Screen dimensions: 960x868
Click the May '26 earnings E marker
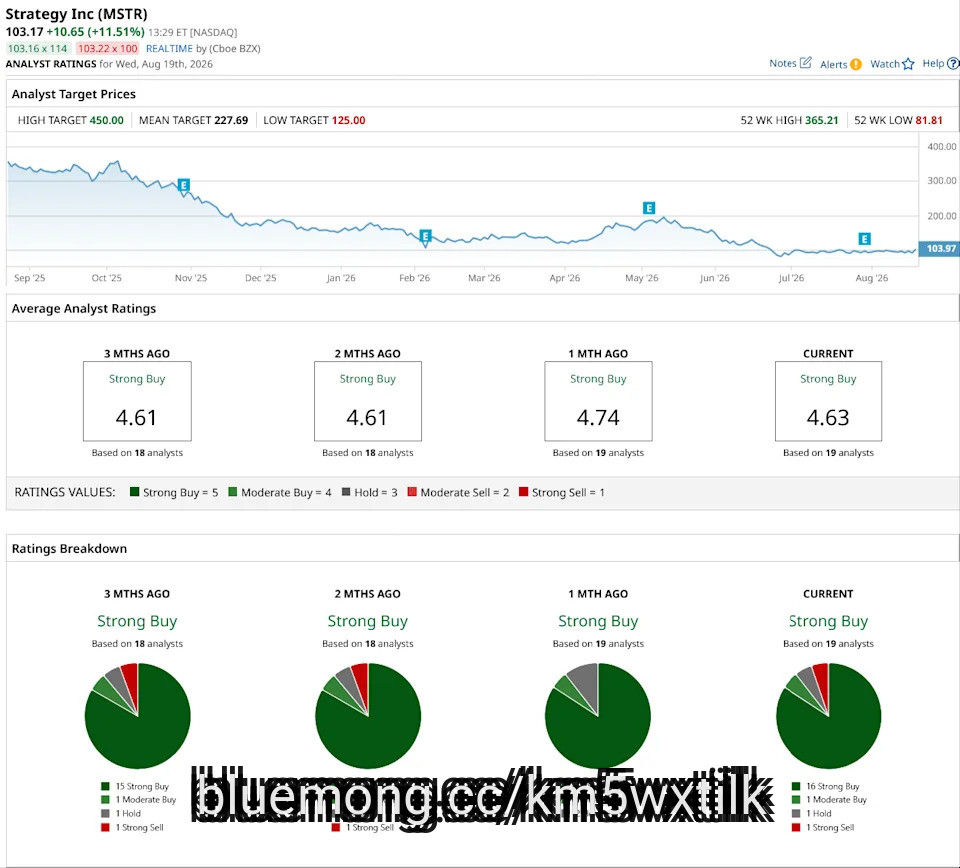coord(649,208)
